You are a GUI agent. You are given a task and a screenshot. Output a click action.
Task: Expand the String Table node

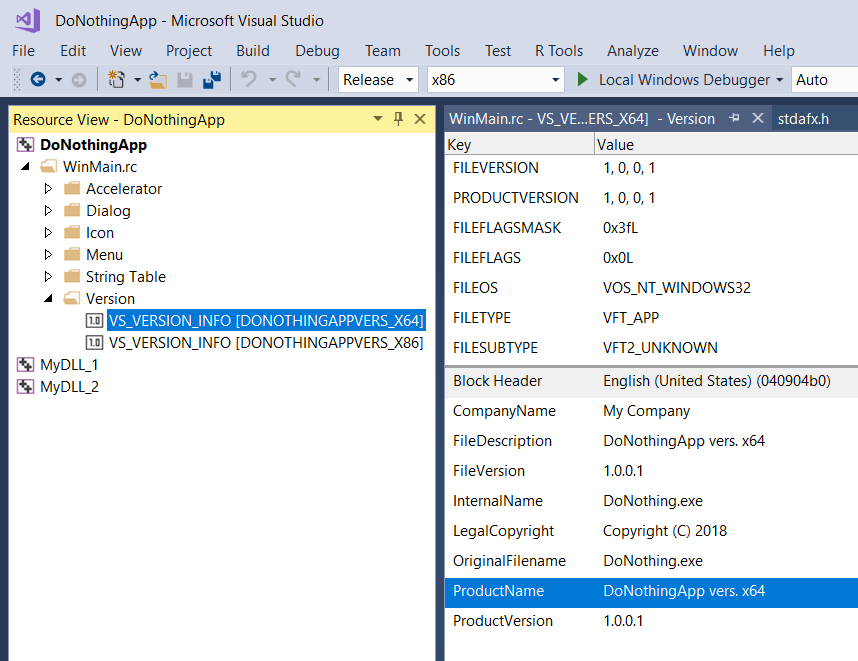(x=48, y=276)
